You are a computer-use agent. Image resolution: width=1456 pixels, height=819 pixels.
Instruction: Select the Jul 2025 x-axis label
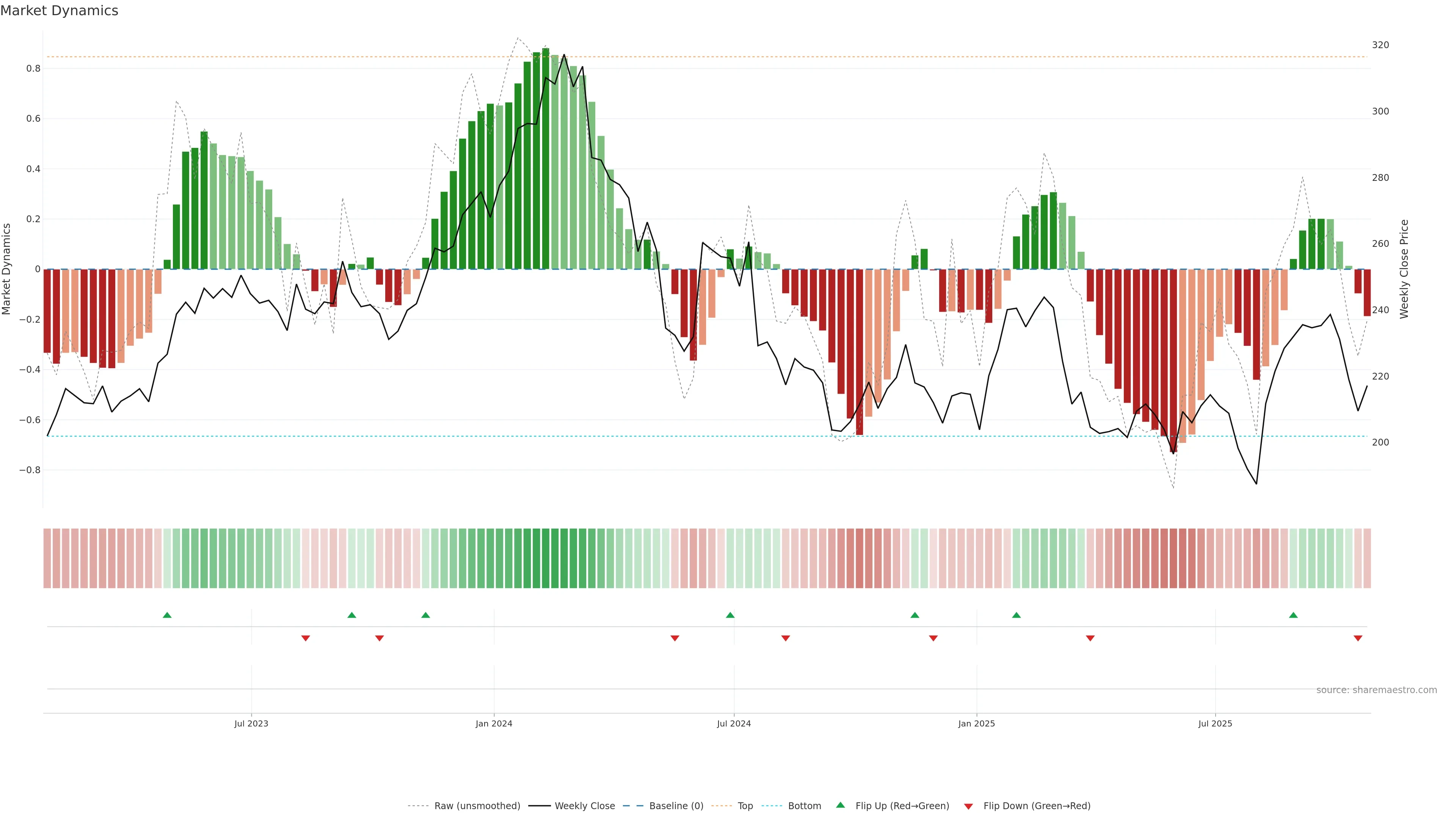(1214, 723)
